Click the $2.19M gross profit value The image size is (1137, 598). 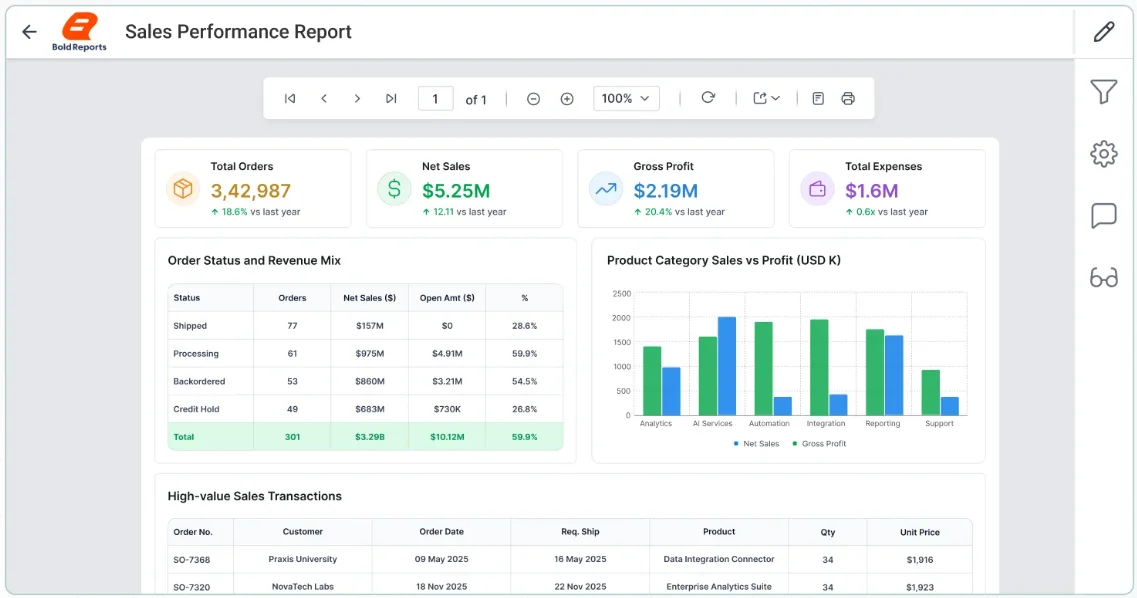(666, 191)
